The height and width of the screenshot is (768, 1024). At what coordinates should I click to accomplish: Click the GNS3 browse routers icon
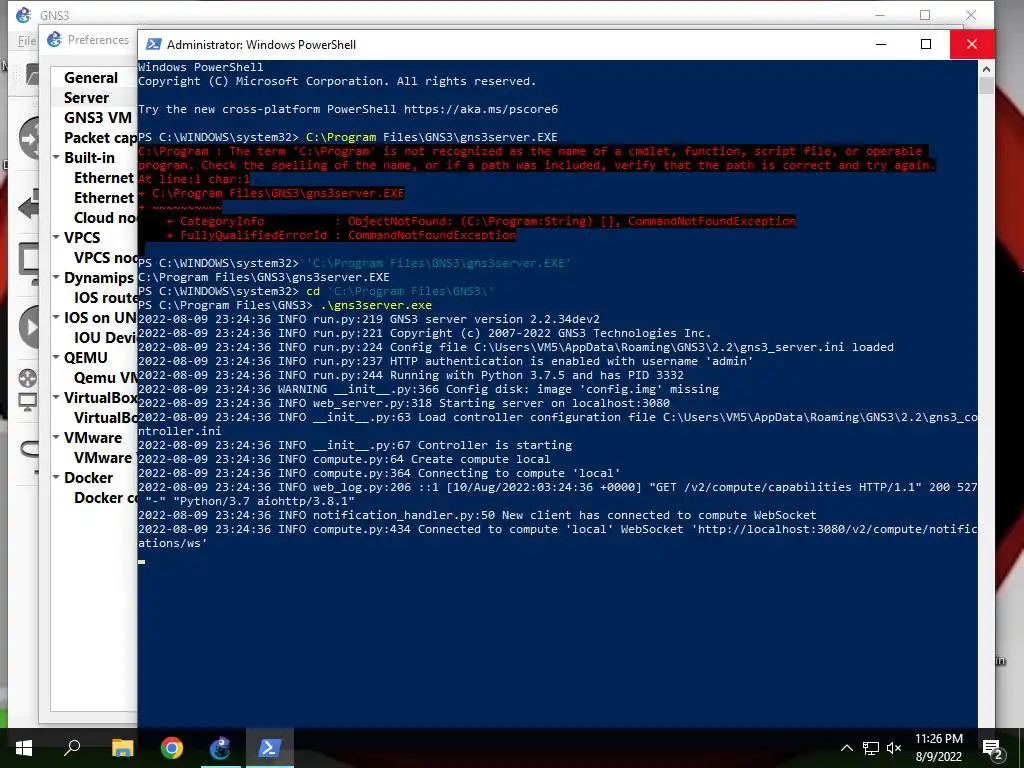30,137
